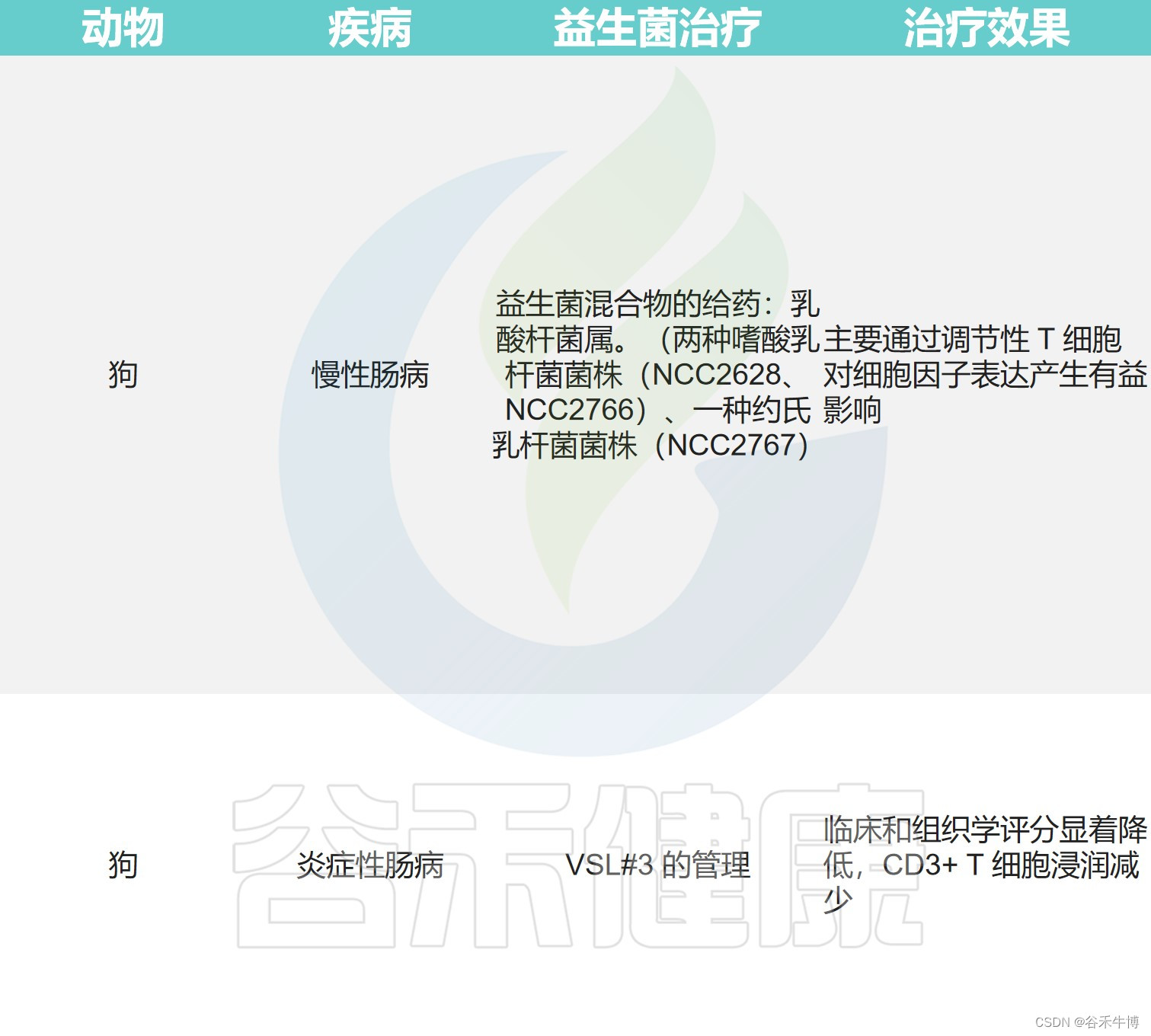Screen dimensions: 1151x1036
Task: Click the 益生菌治疗 column header
Action: [x=657, y=28]
